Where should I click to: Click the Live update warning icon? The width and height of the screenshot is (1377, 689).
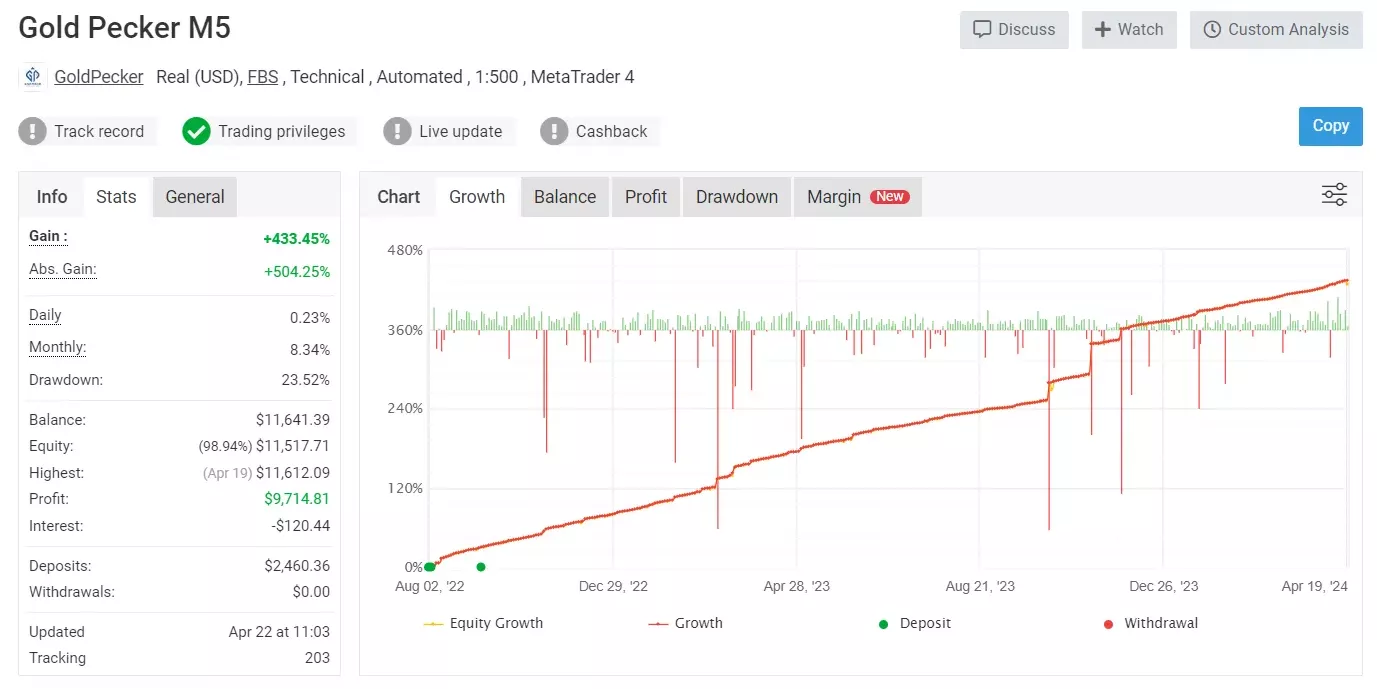398,131
